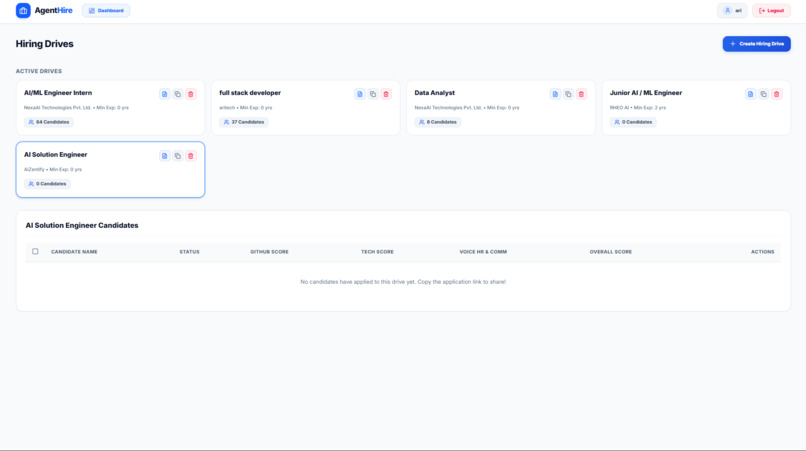View details document icon for Junior AI / ML Engineer

pos(750,94)
